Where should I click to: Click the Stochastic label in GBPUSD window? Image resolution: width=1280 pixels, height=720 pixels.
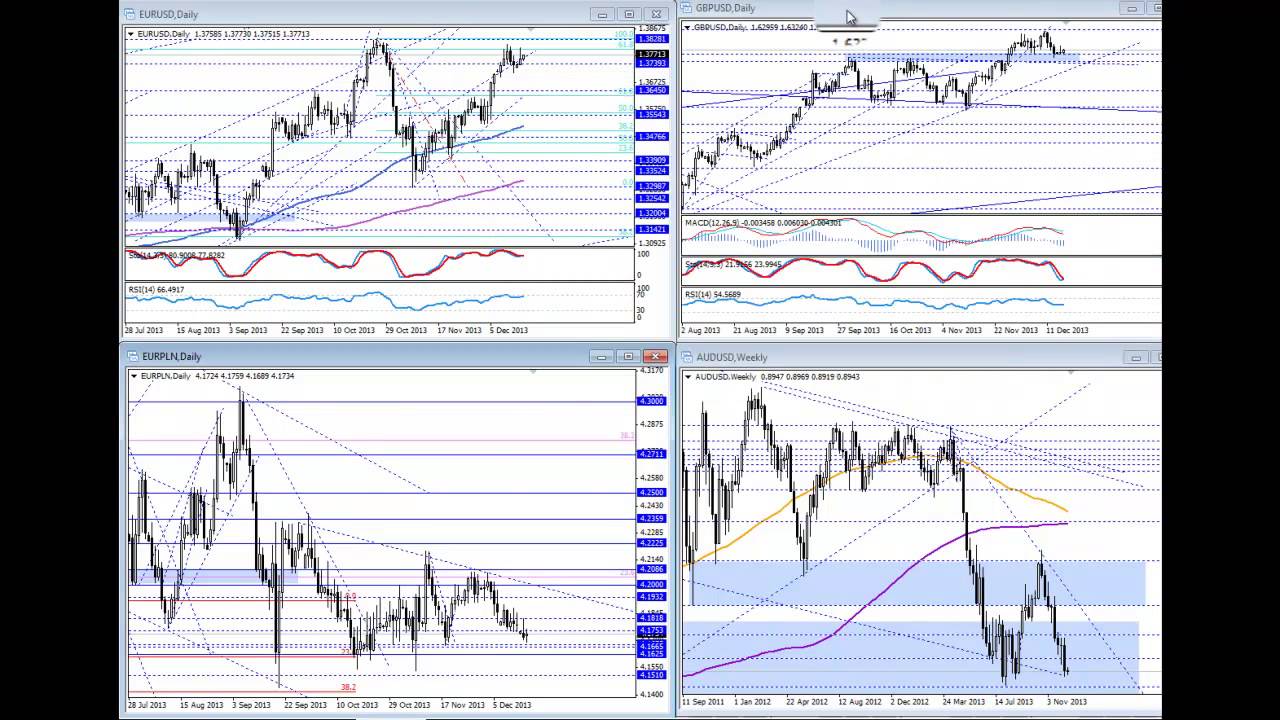(x=732, y=265)
